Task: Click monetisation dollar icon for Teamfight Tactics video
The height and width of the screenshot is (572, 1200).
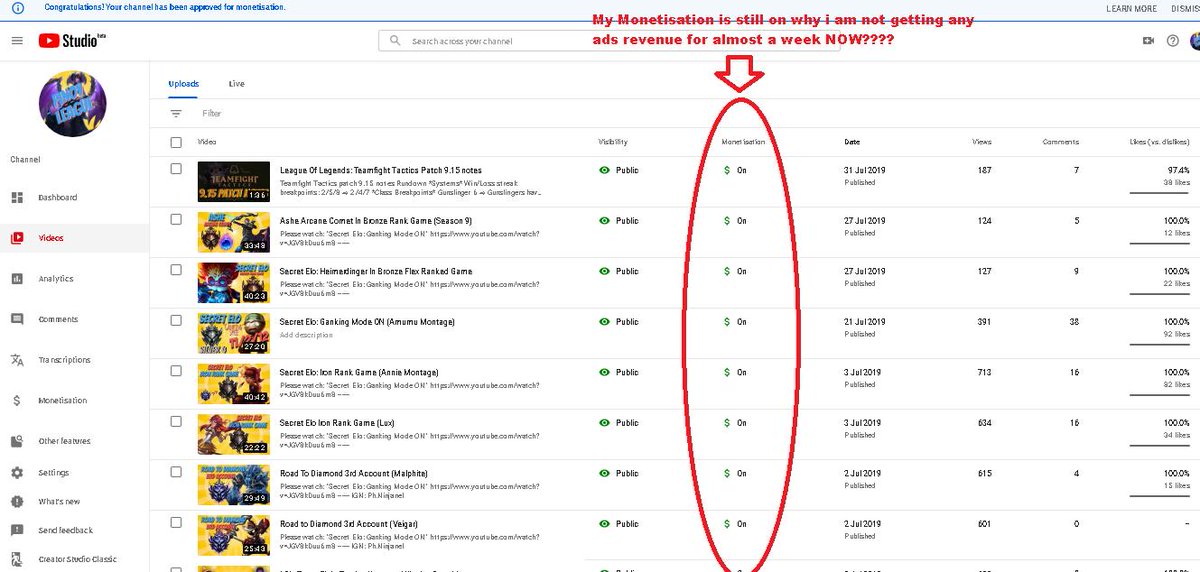Action: point(727,171)
